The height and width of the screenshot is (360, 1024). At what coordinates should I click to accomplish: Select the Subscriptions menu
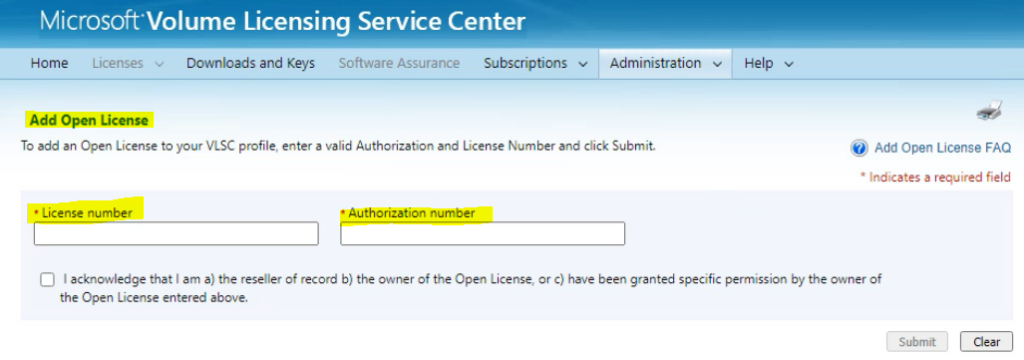coord(526,63)
